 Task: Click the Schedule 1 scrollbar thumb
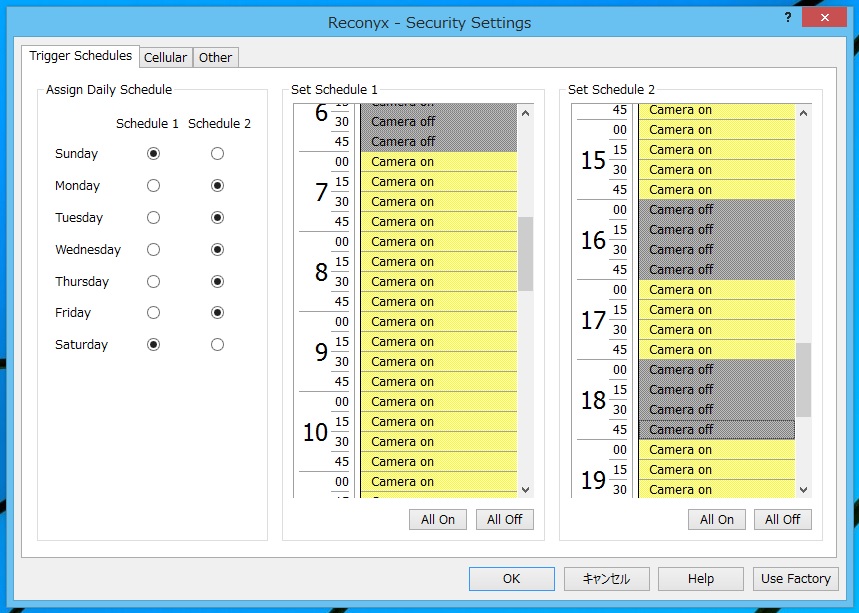525,254
